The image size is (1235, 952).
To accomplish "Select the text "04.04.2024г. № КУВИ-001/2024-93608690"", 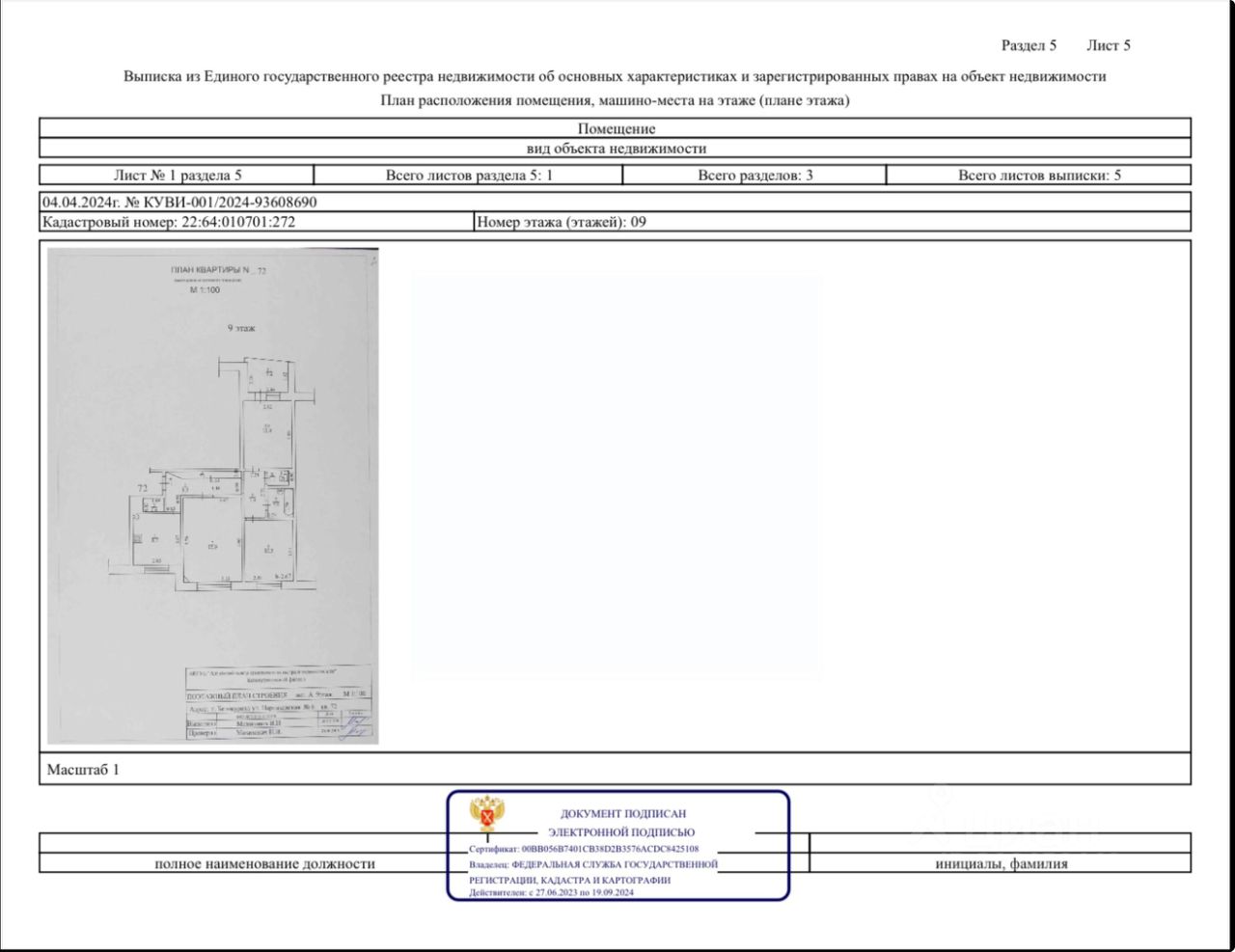I will 179,203.
